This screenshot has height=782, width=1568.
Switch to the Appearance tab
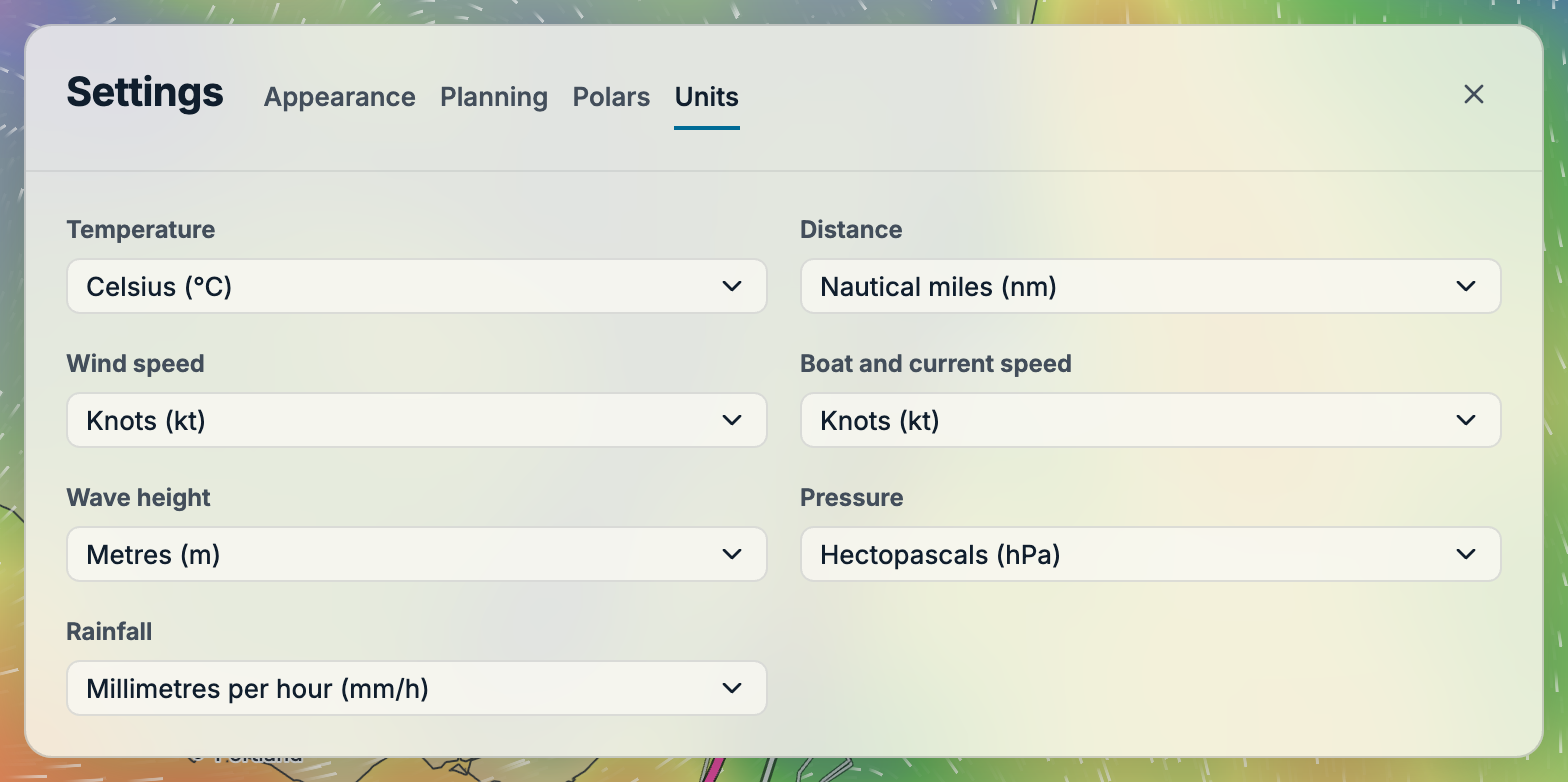(339, 97)
